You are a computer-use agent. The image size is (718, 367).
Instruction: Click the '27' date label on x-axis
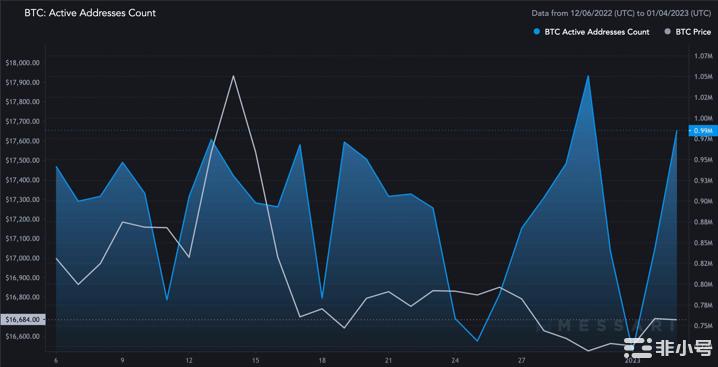[522, 360]
